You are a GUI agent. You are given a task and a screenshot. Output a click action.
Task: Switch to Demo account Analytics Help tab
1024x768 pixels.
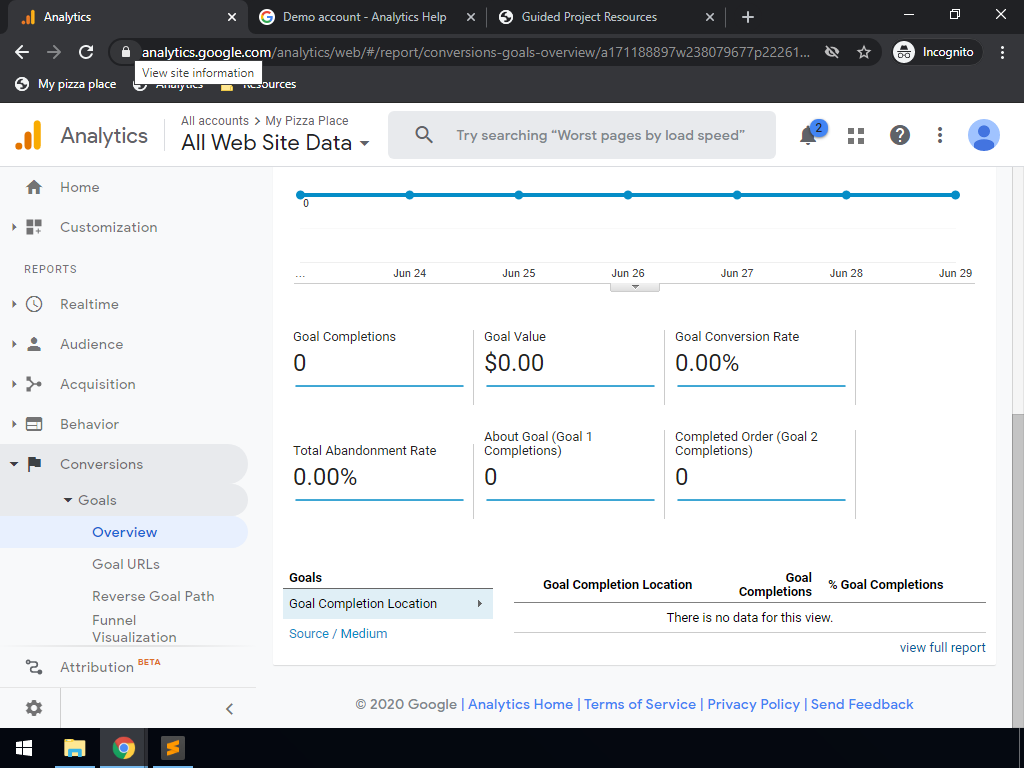click(364, 17)
